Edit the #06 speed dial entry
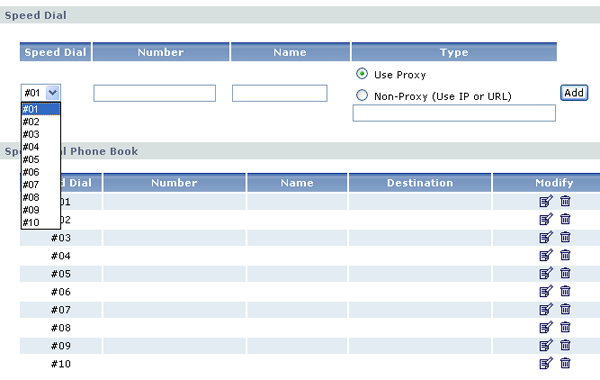600x380 pixels. point(546,291)
